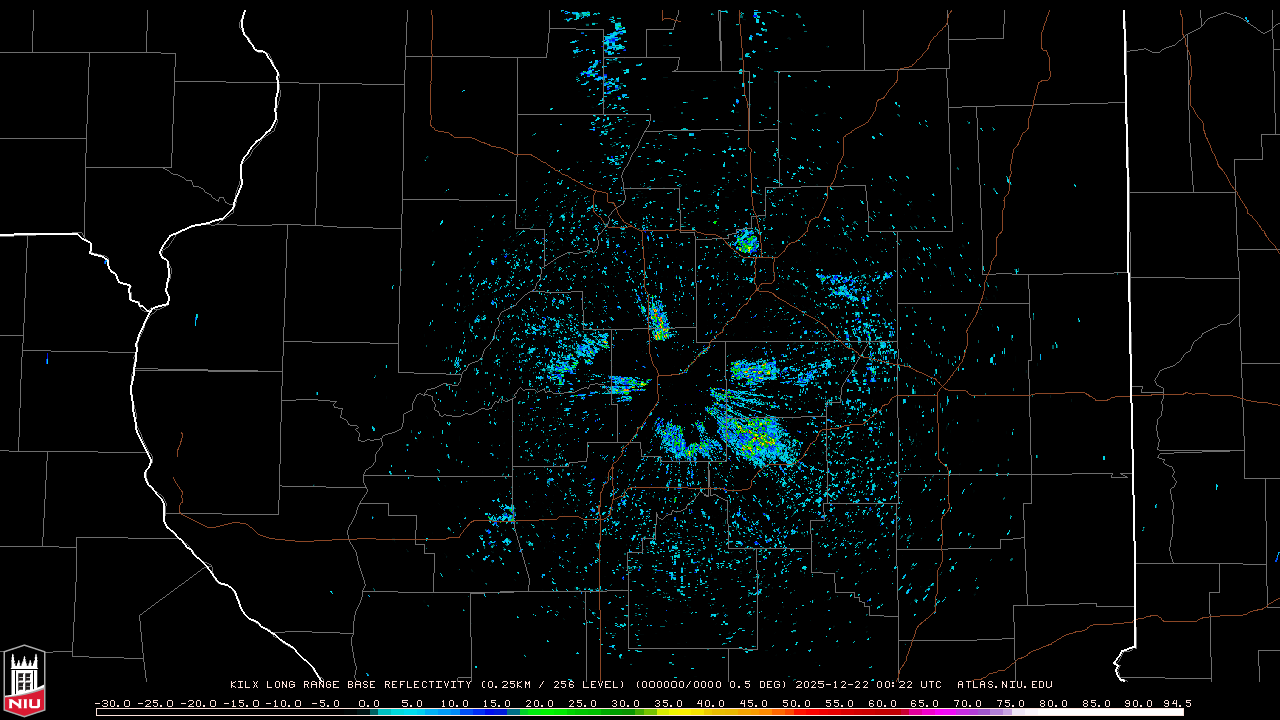
Task: Click the small echo cluster southwest of radar
Action: click(501, 516)
